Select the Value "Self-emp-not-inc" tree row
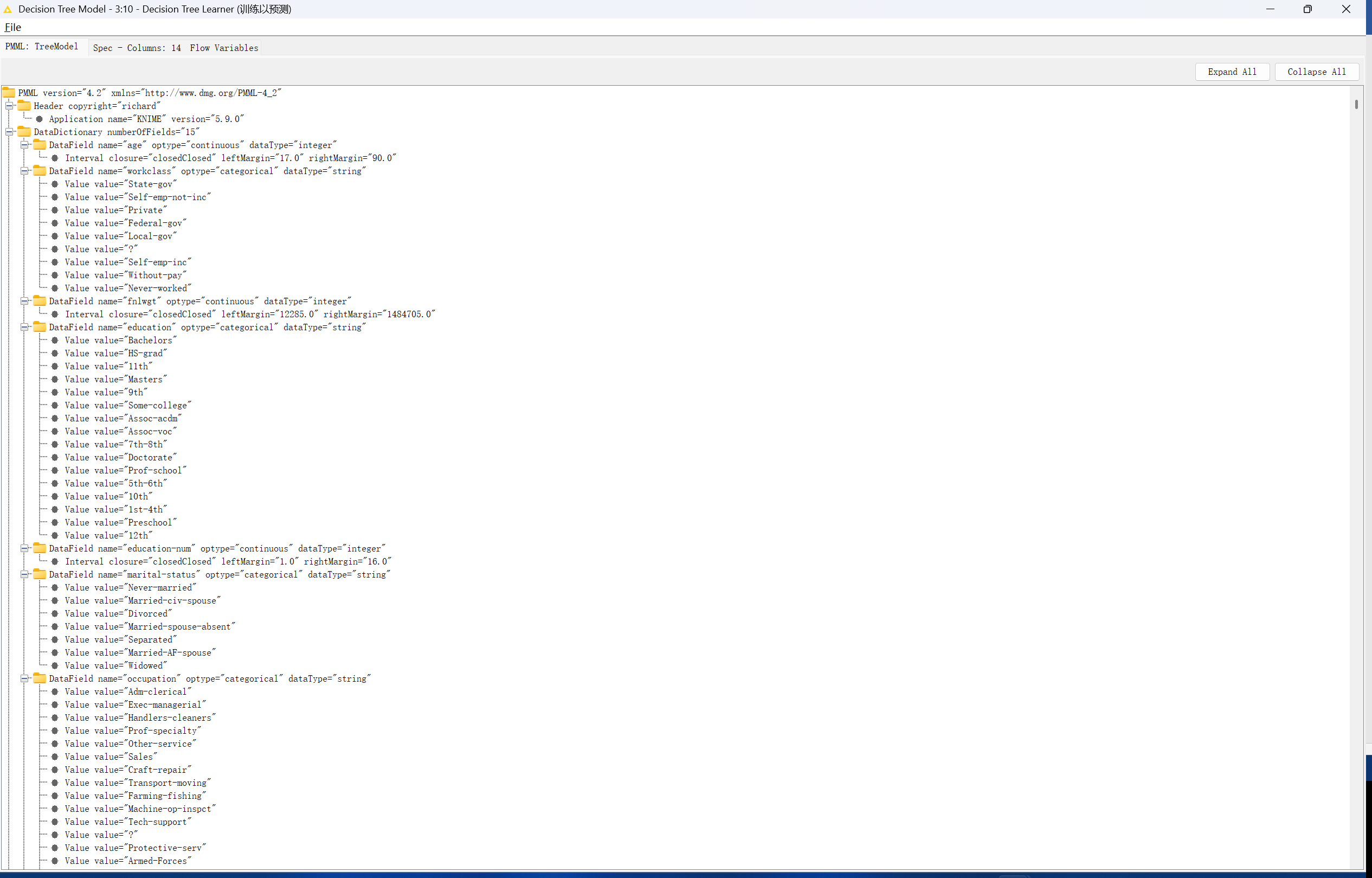The width and height of the screenshot is (1372, 878). pyautogui.click(x=137, y=197)
